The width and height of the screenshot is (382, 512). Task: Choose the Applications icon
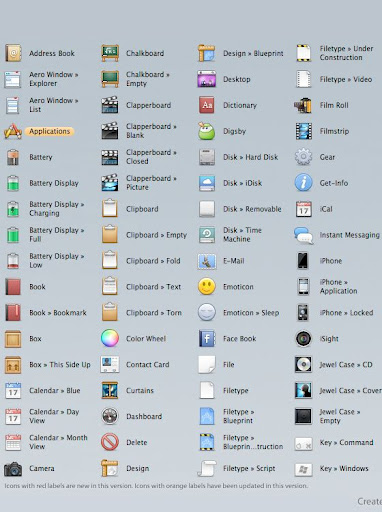pos(13,131)
